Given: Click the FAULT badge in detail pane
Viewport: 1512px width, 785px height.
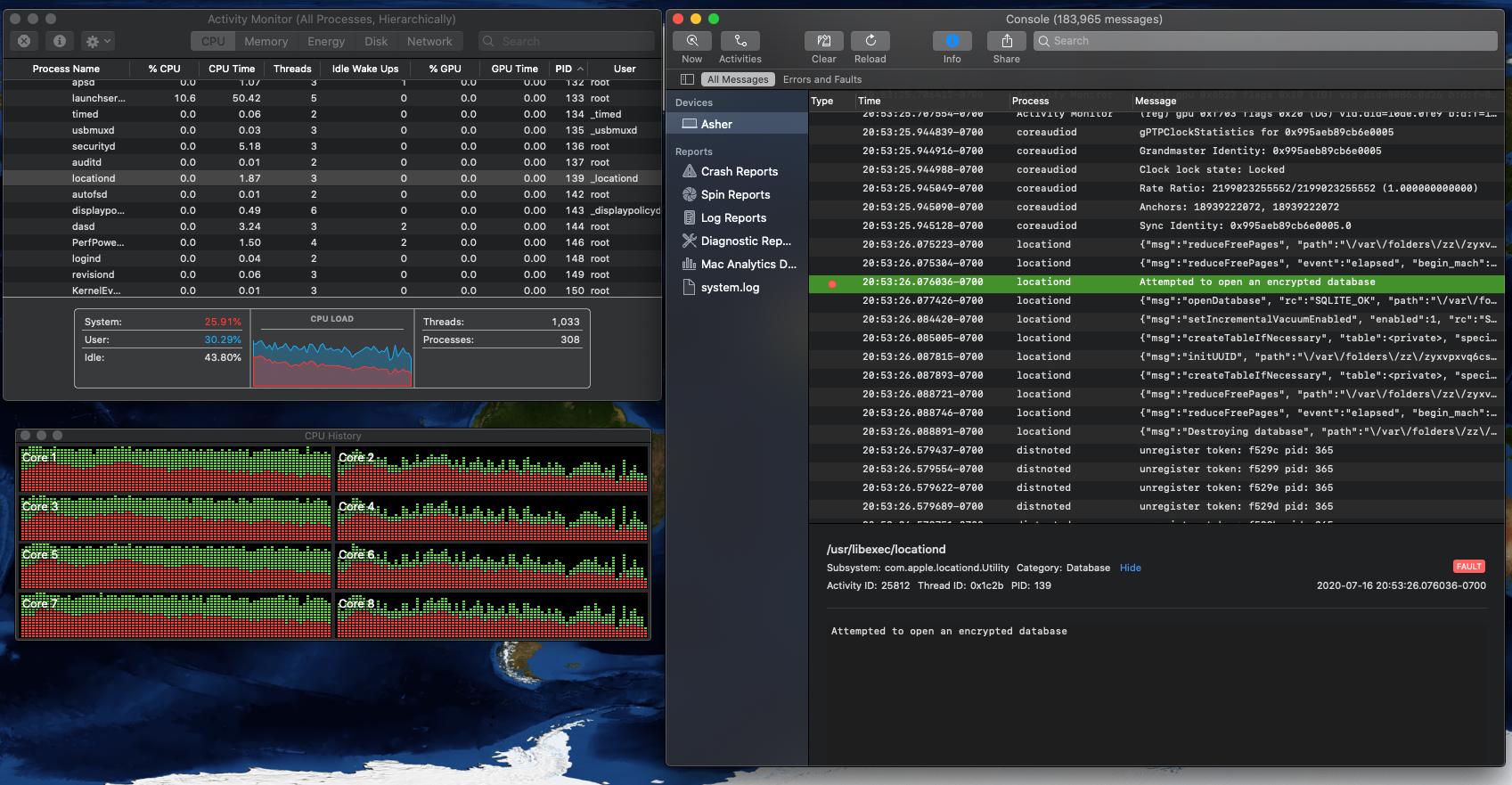Looking at the screenshot, I should [x=1468, y=567].
